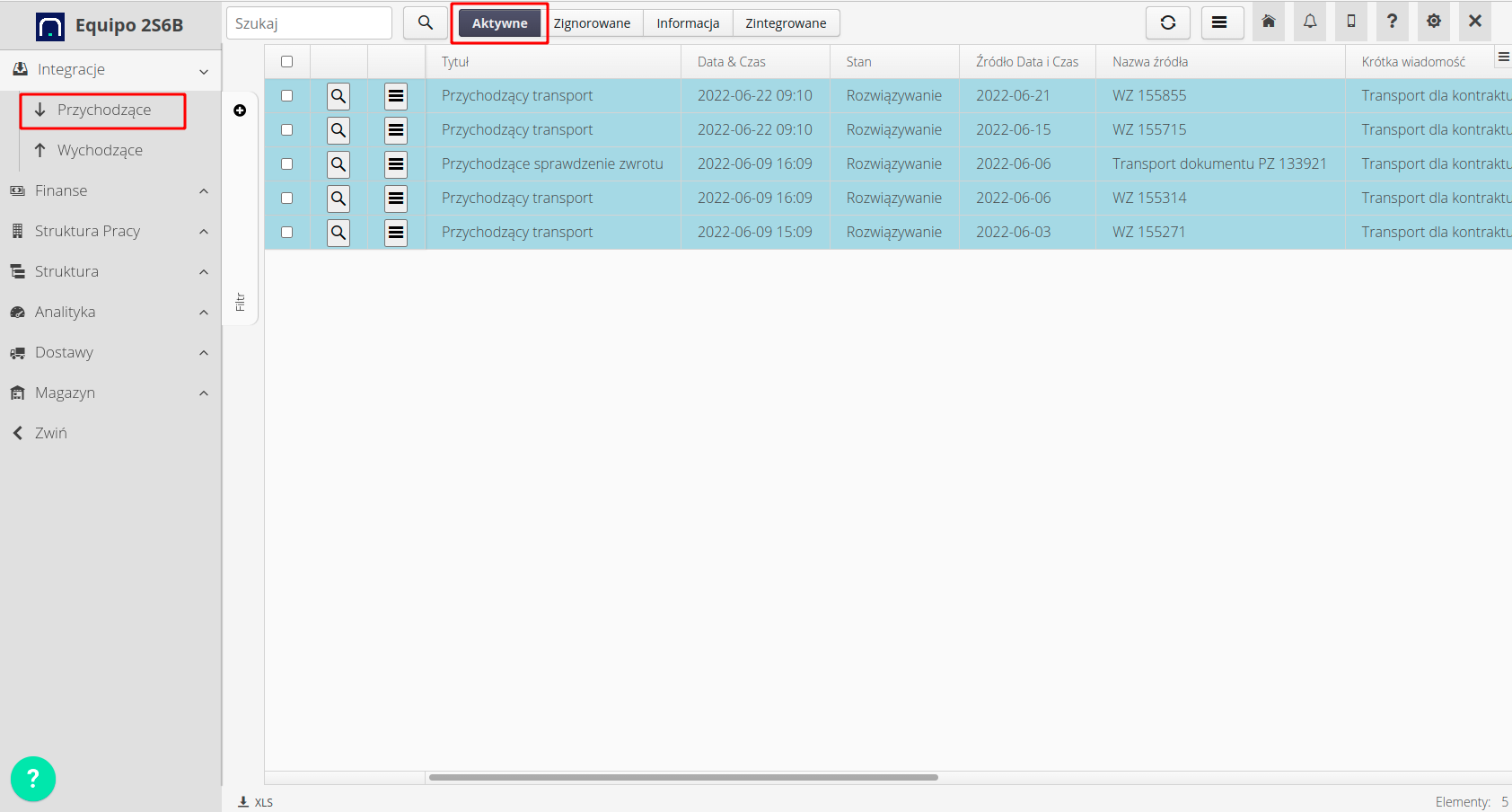Select Wychodzące in the sidebar

click(x=100, y=149)
